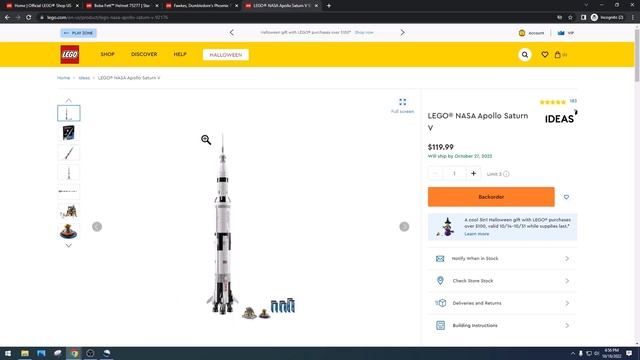
Task: Open the wishlist heart in header
Action: click(x=544, y=54)
